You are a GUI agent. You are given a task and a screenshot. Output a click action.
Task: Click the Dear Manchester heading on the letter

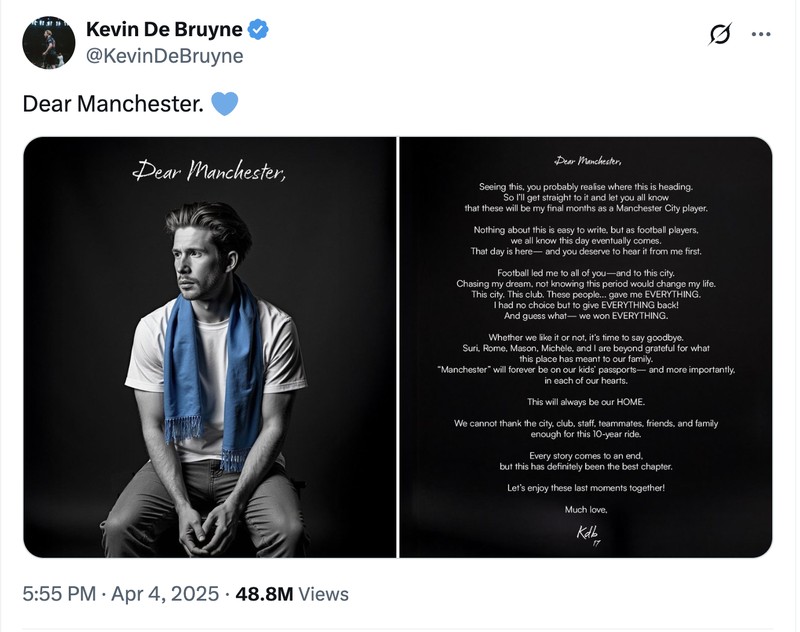coord(587,161)
